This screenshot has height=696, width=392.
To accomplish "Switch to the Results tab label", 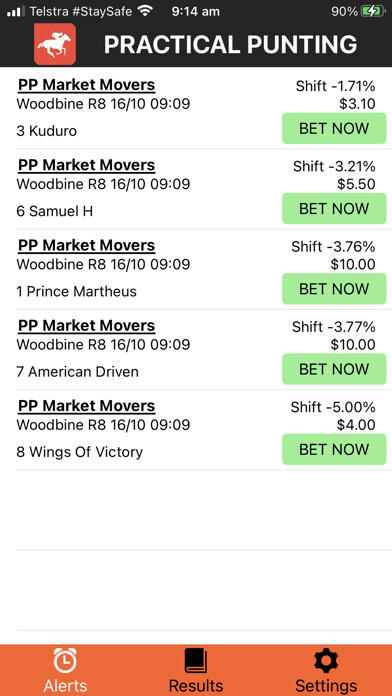I will click(196, 686).
